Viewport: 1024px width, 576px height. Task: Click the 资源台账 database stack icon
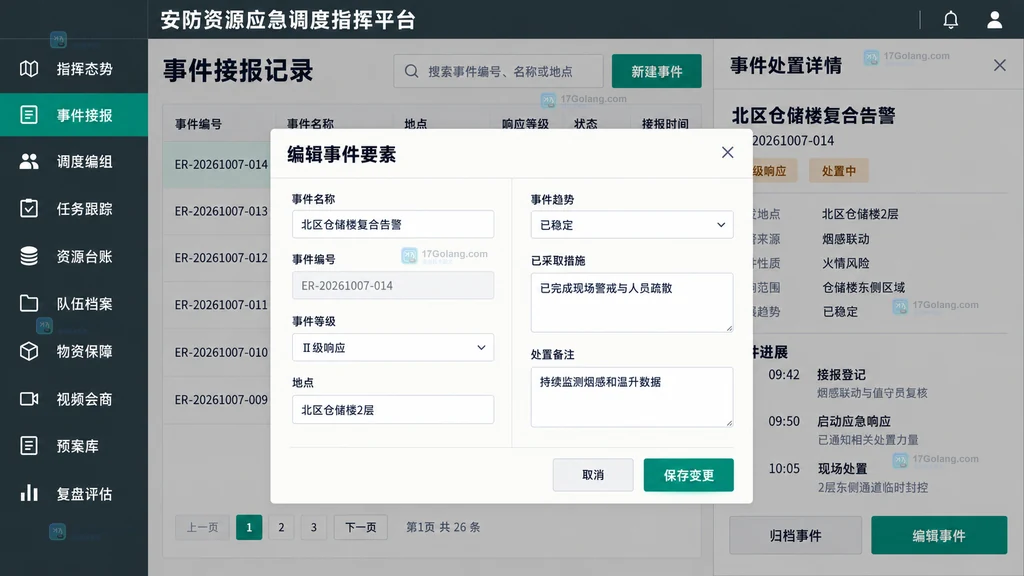pyautogui.click(x=29, y=256)
